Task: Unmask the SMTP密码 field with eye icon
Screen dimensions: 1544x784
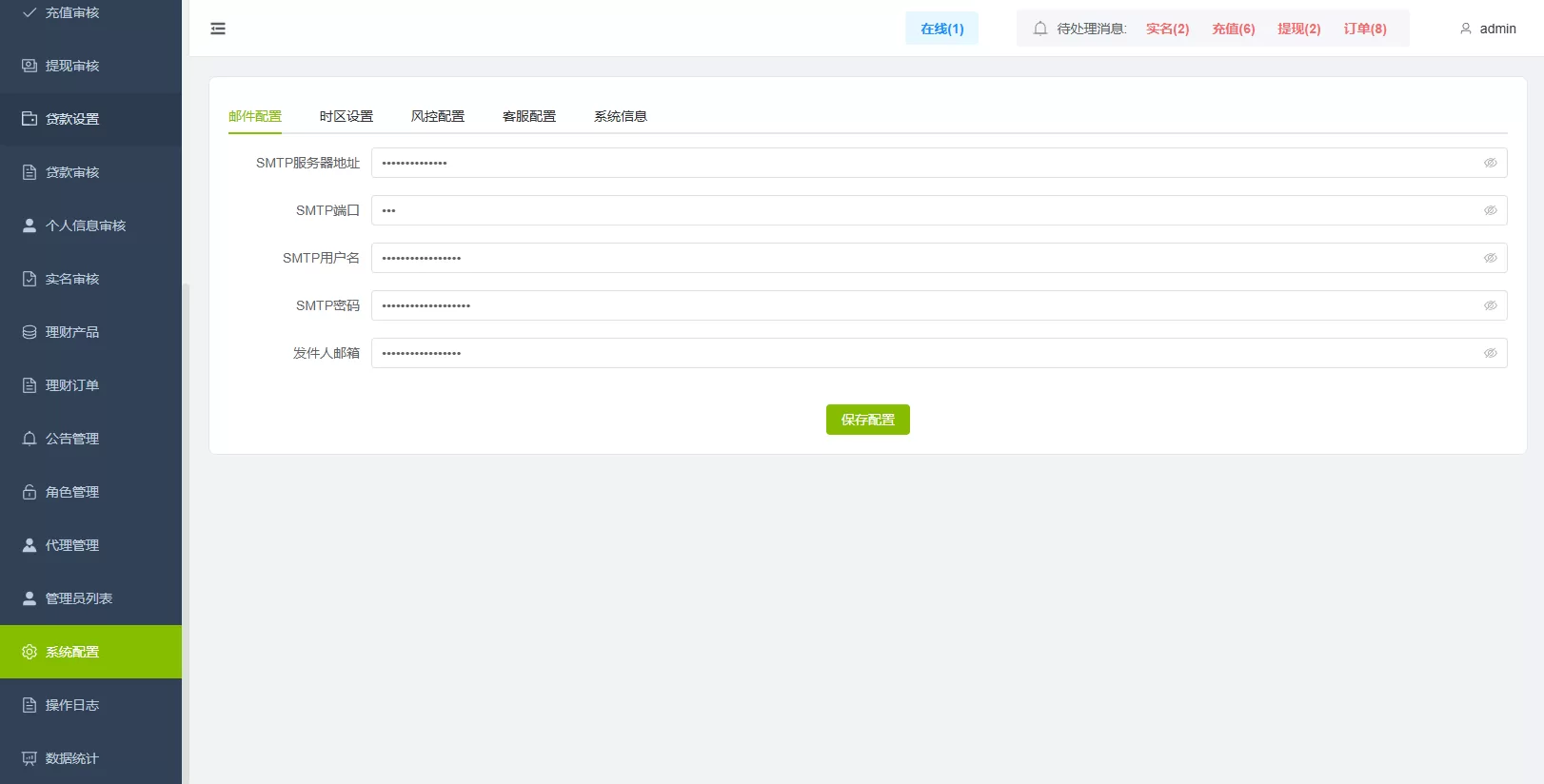Action: click(x=1491, y=305)
